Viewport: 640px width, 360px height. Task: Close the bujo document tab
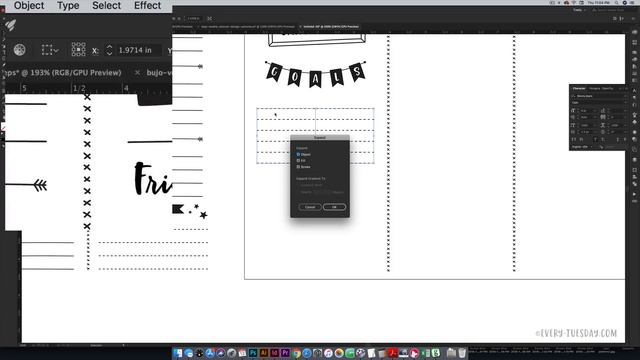pyautogui.click(x=138, y=73)
